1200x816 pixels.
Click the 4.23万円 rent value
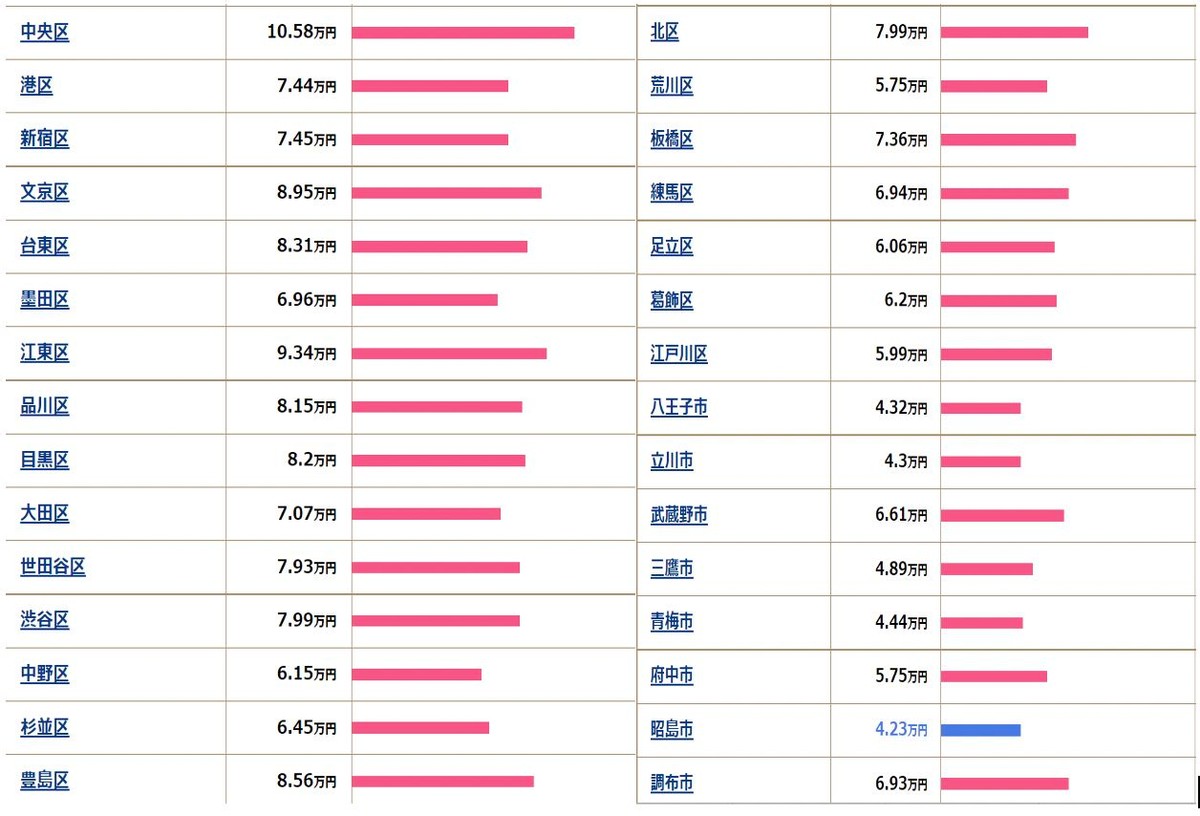(x=901, y=730)
